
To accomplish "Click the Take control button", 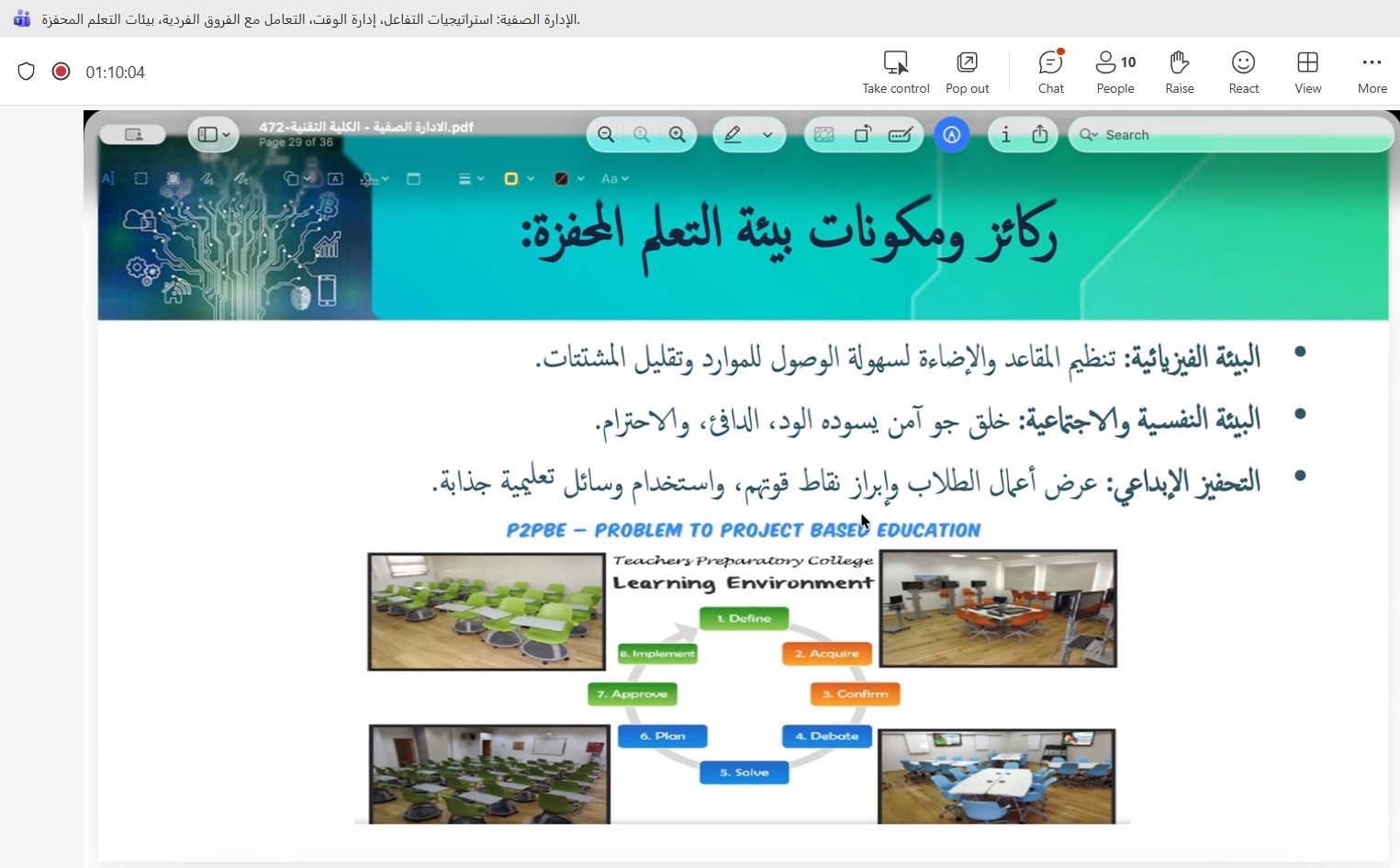I will (895, 72).
